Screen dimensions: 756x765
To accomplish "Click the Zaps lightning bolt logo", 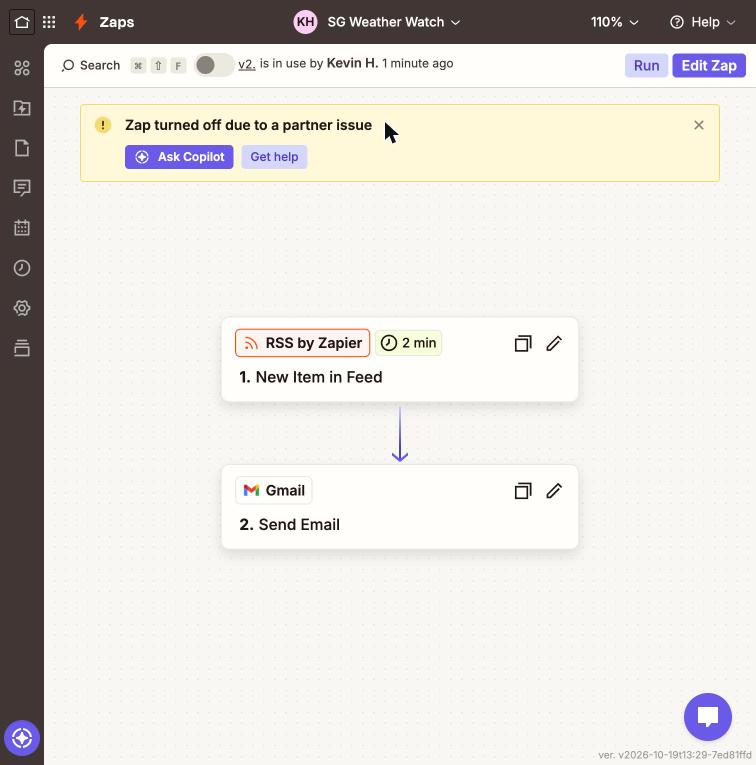I will tap(81, 22).
